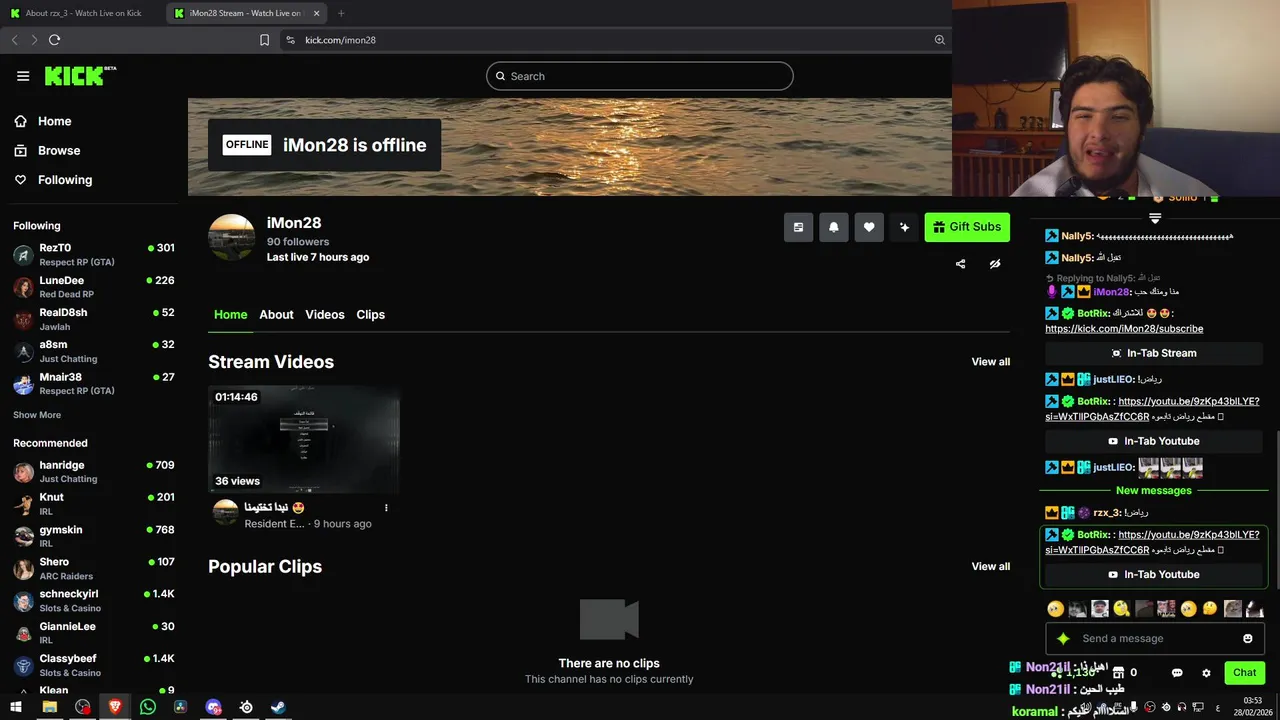Open Knut recommended channel
Screen dimensions: 1280x720
pos(94,504)
